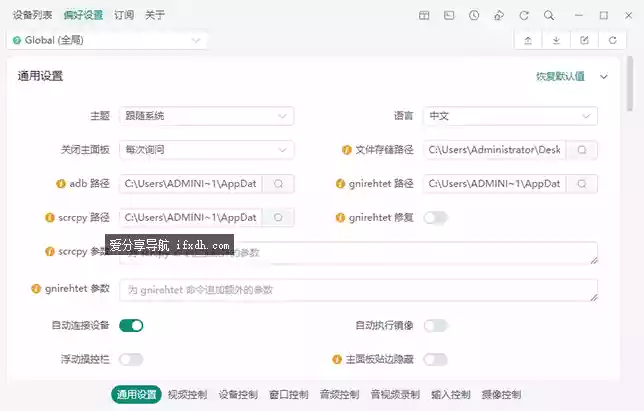The image size is (644, 411).
Task: Open scheduled tasks clock icon
Action: (x=474, y=16)
